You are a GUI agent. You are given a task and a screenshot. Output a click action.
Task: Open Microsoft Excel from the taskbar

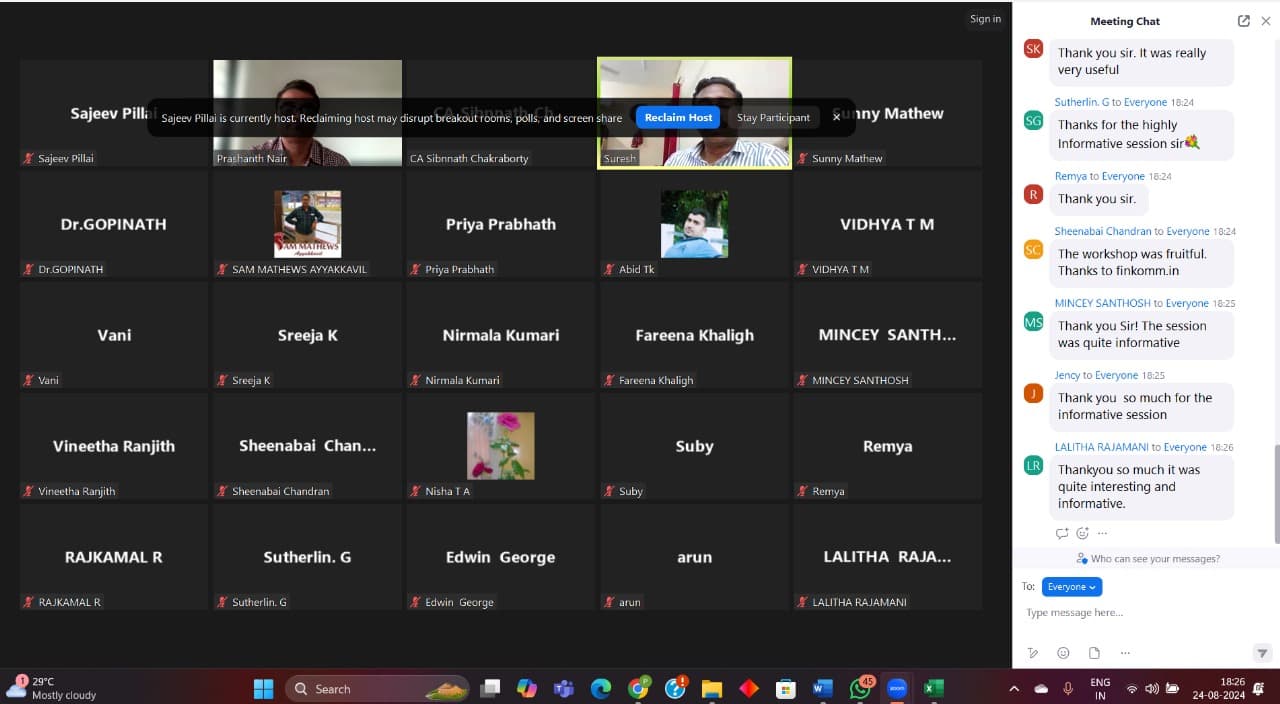tap(933, 688)
